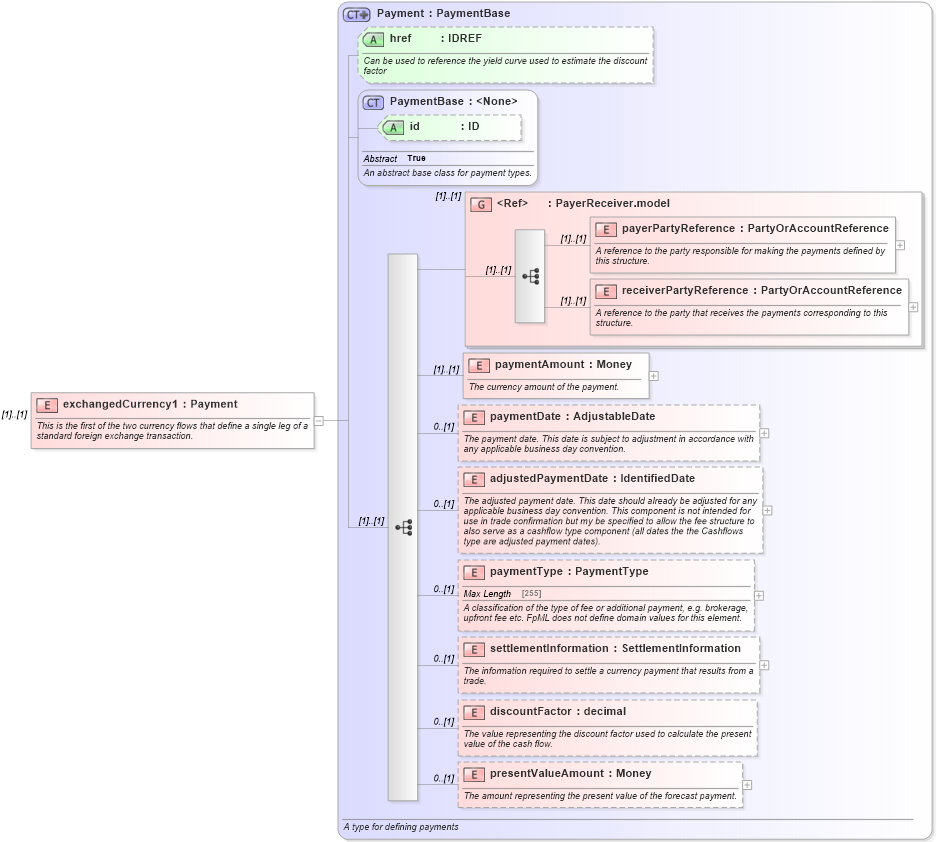Click the receiverPartyReference description text
The image size is (937, 842).
pos(741,318)
